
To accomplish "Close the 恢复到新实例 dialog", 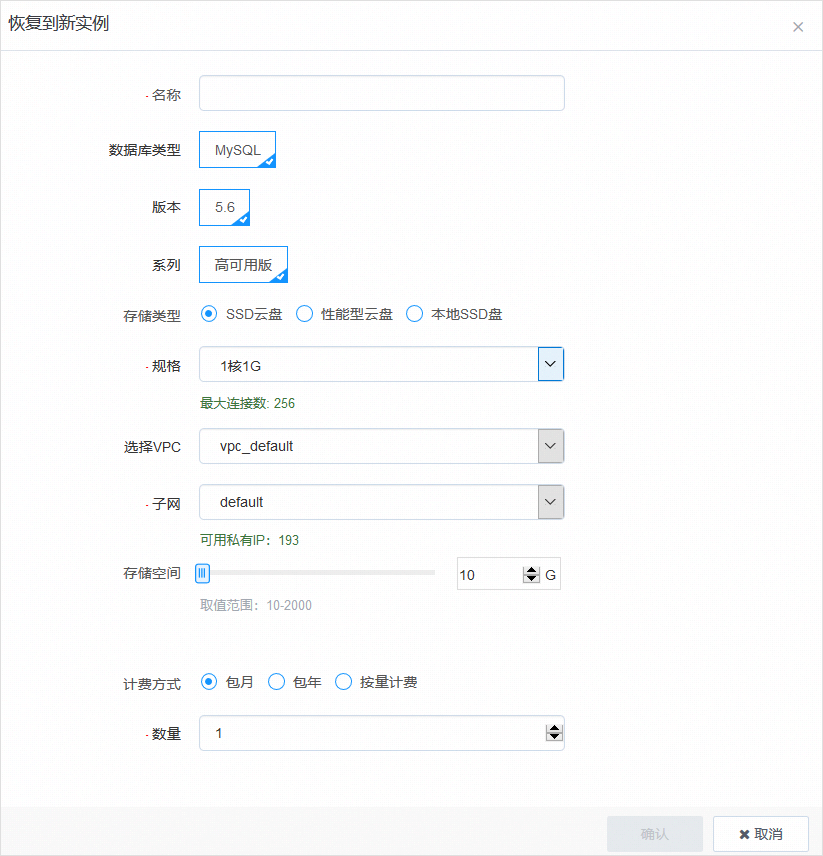I will click(x=798, y=27).
